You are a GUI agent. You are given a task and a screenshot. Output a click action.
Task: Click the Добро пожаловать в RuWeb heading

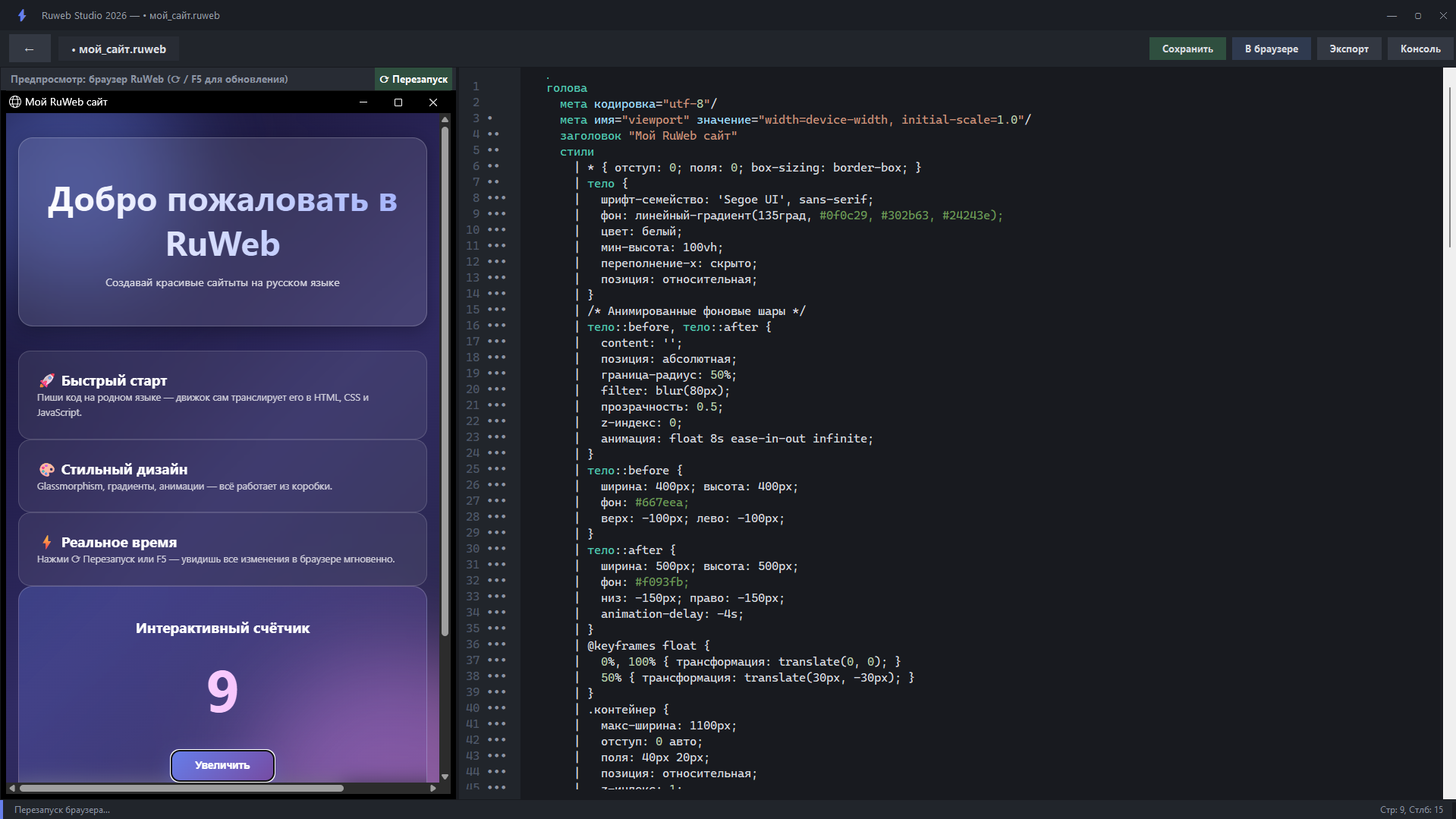[222, 222]
